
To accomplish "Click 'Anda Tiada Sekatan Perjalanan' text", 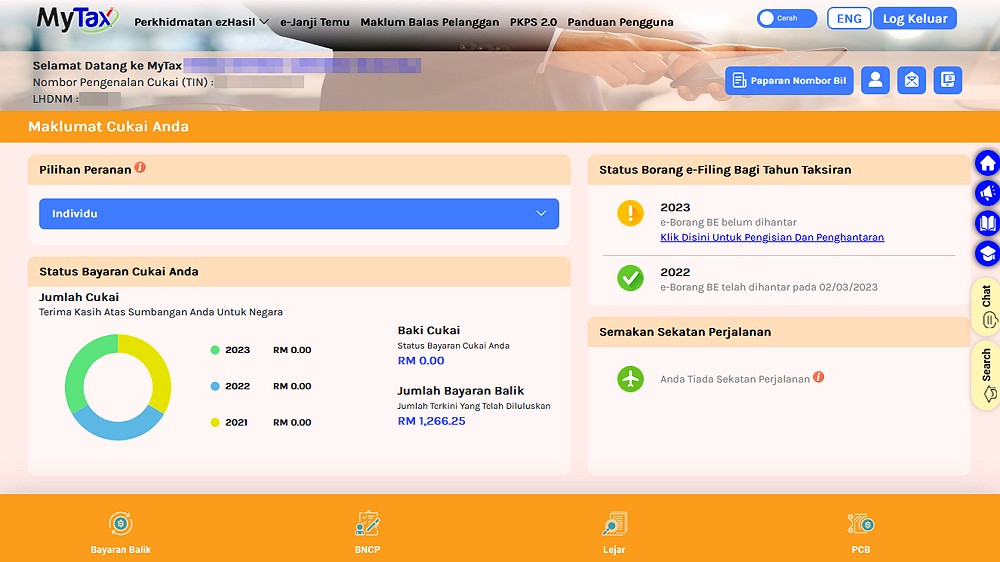I will [x=735, y=379].
